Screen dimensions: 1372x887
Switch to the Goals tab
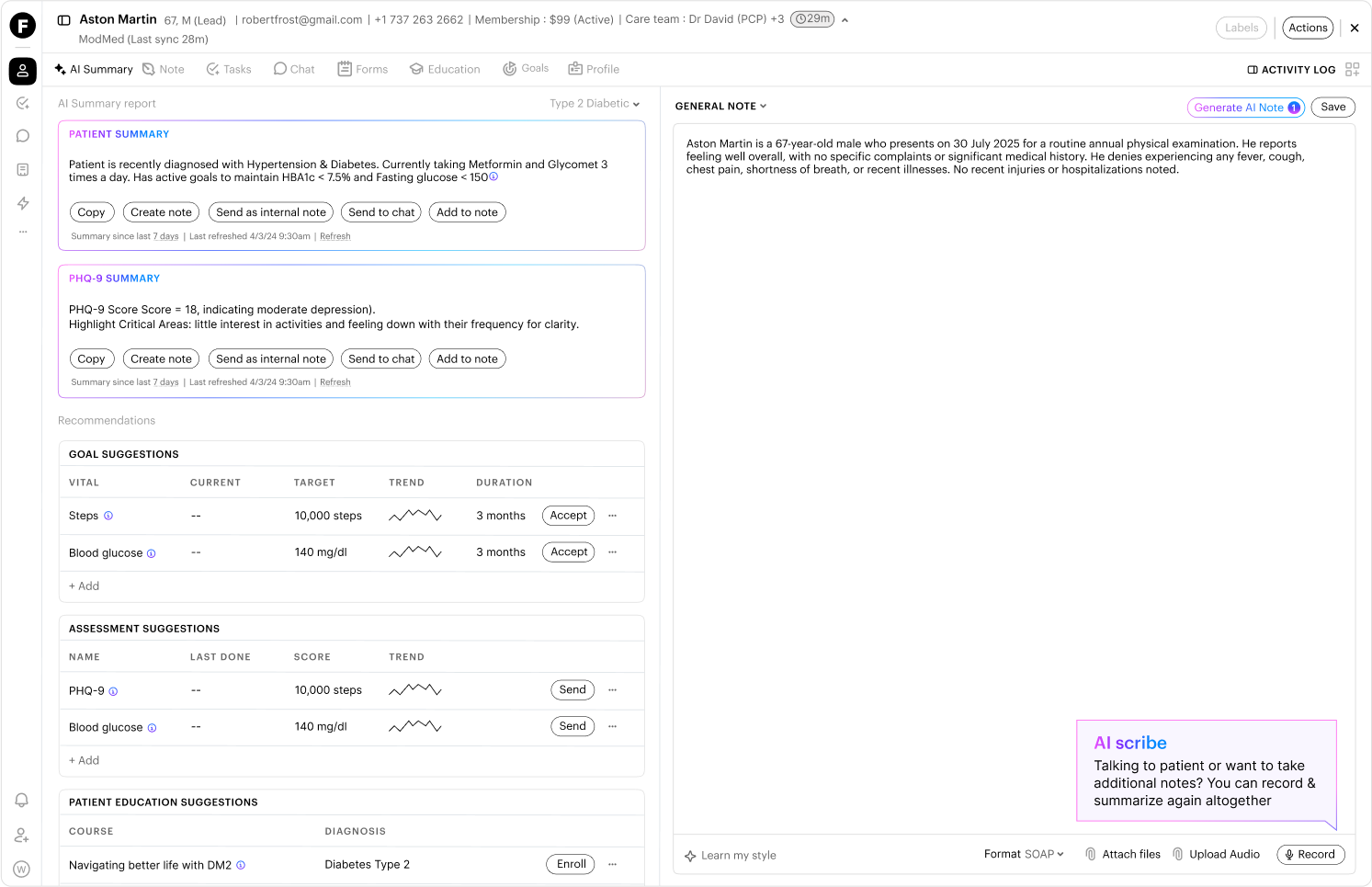[526, 69]
